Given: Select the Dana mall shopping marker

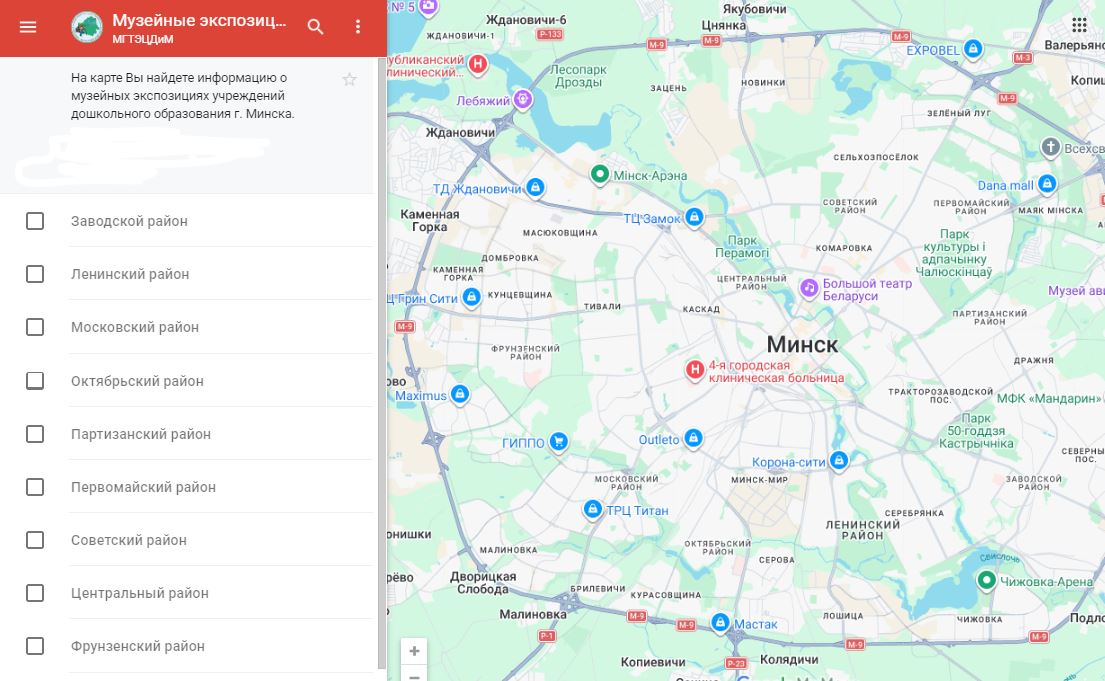Looking at the screenshot, I should pyautogui.click(x=1047, y=184).
